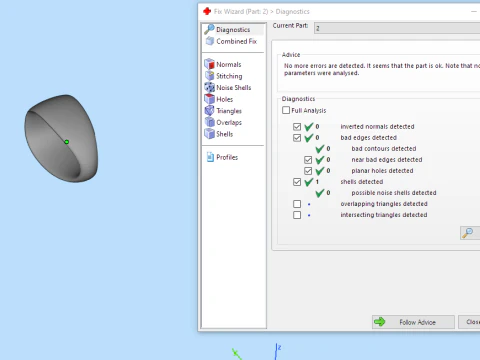The width and height of the screenshot is (480, 360).
Task: Open Overlaps fix page label
Action: coord(229,123)
